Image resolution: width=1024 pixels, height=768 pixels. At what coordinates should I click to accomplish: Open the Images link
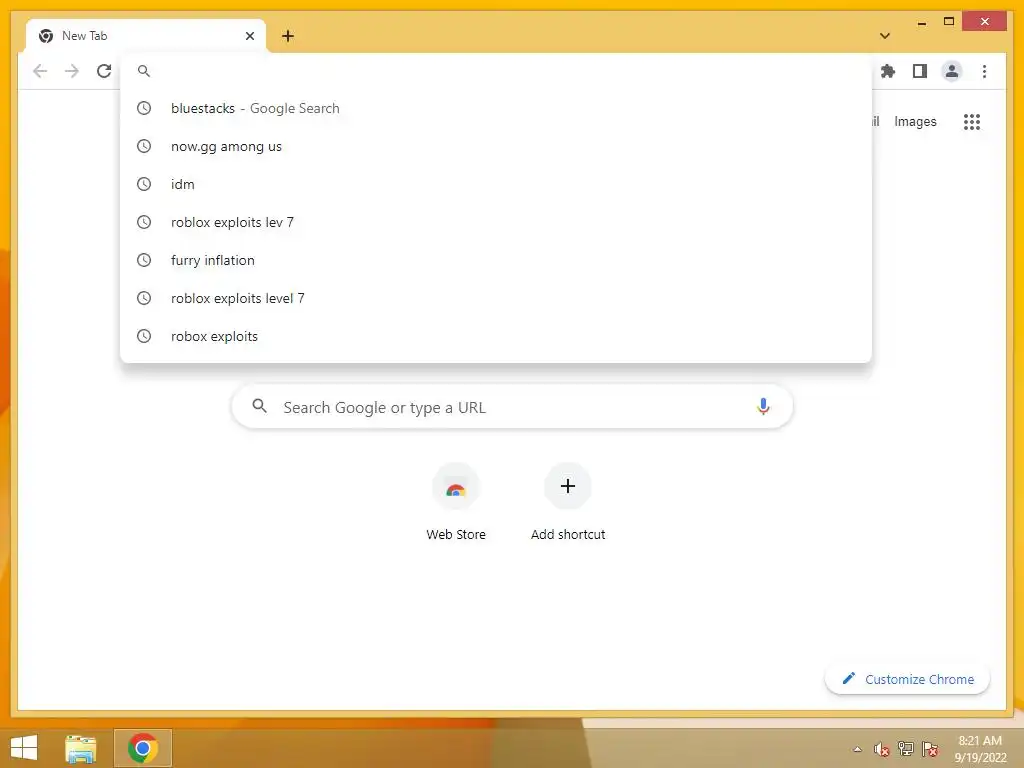click(915, 121)
